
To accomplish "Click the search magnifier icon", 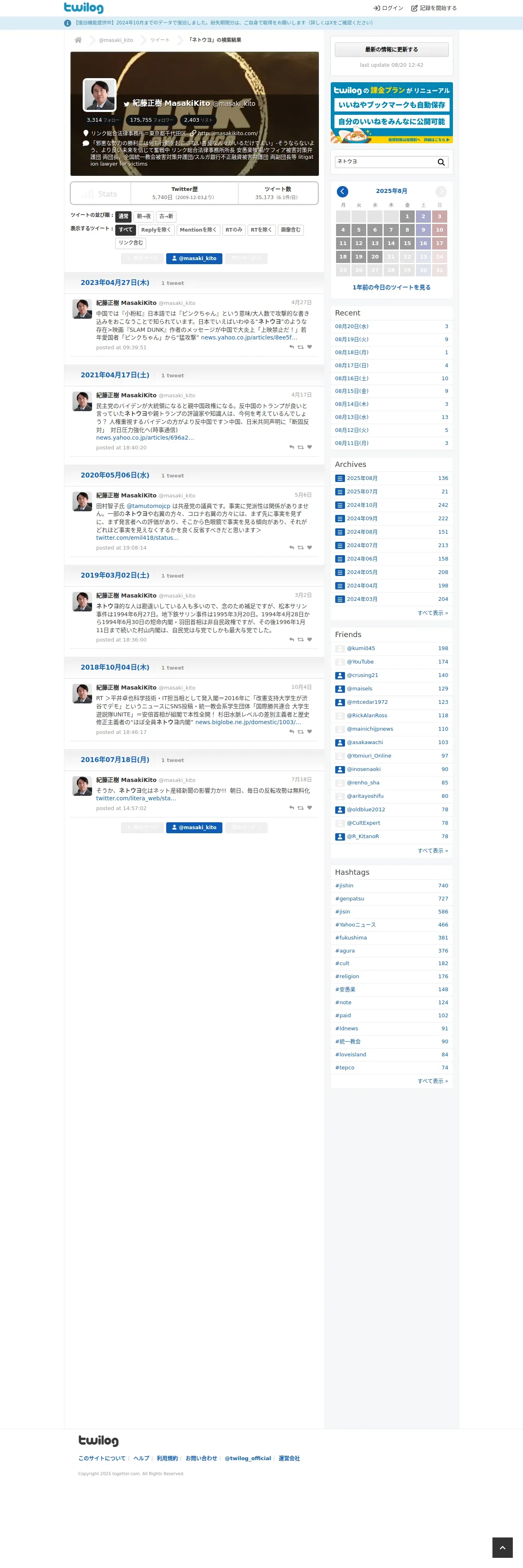I will [x=441, y=162].
